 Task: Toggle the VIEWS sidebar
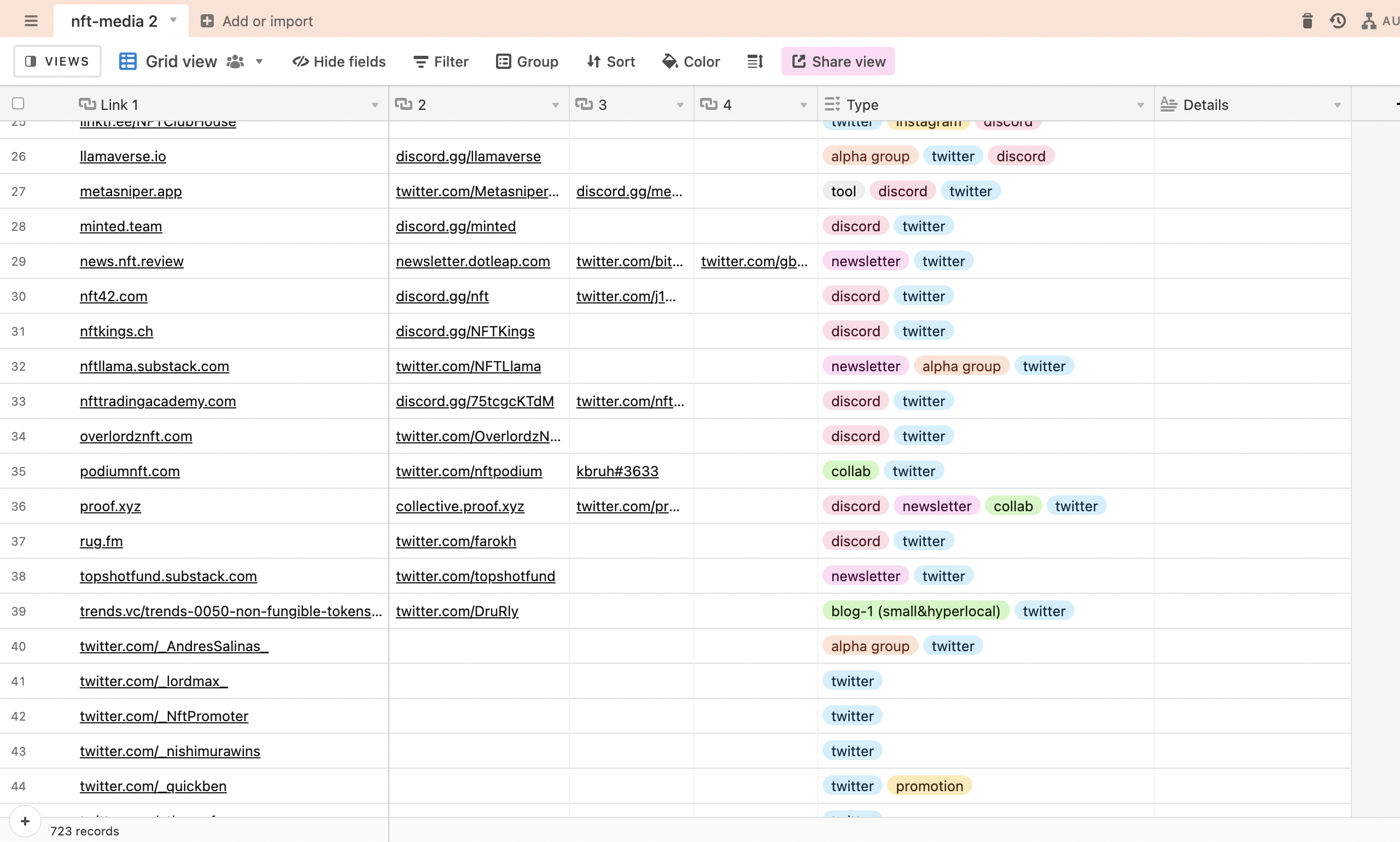[57, 61]
